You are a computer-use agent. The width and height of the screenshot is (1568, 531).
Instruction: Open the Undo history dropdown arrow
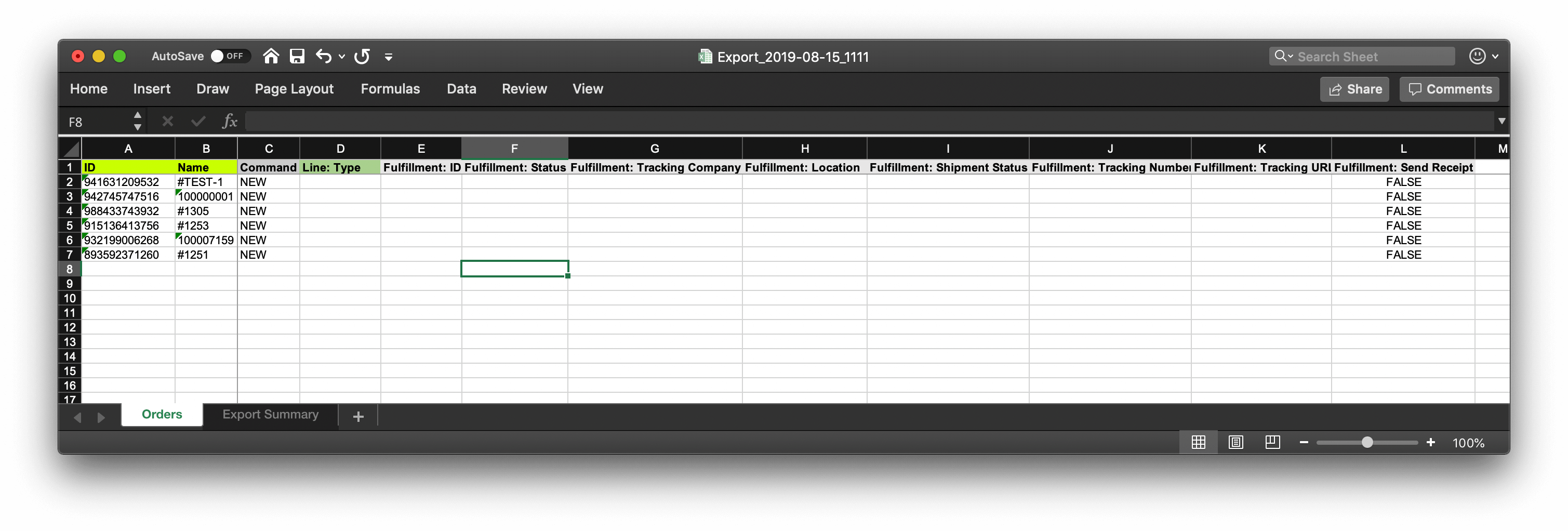pyautogui.click(x=342, y=57)
